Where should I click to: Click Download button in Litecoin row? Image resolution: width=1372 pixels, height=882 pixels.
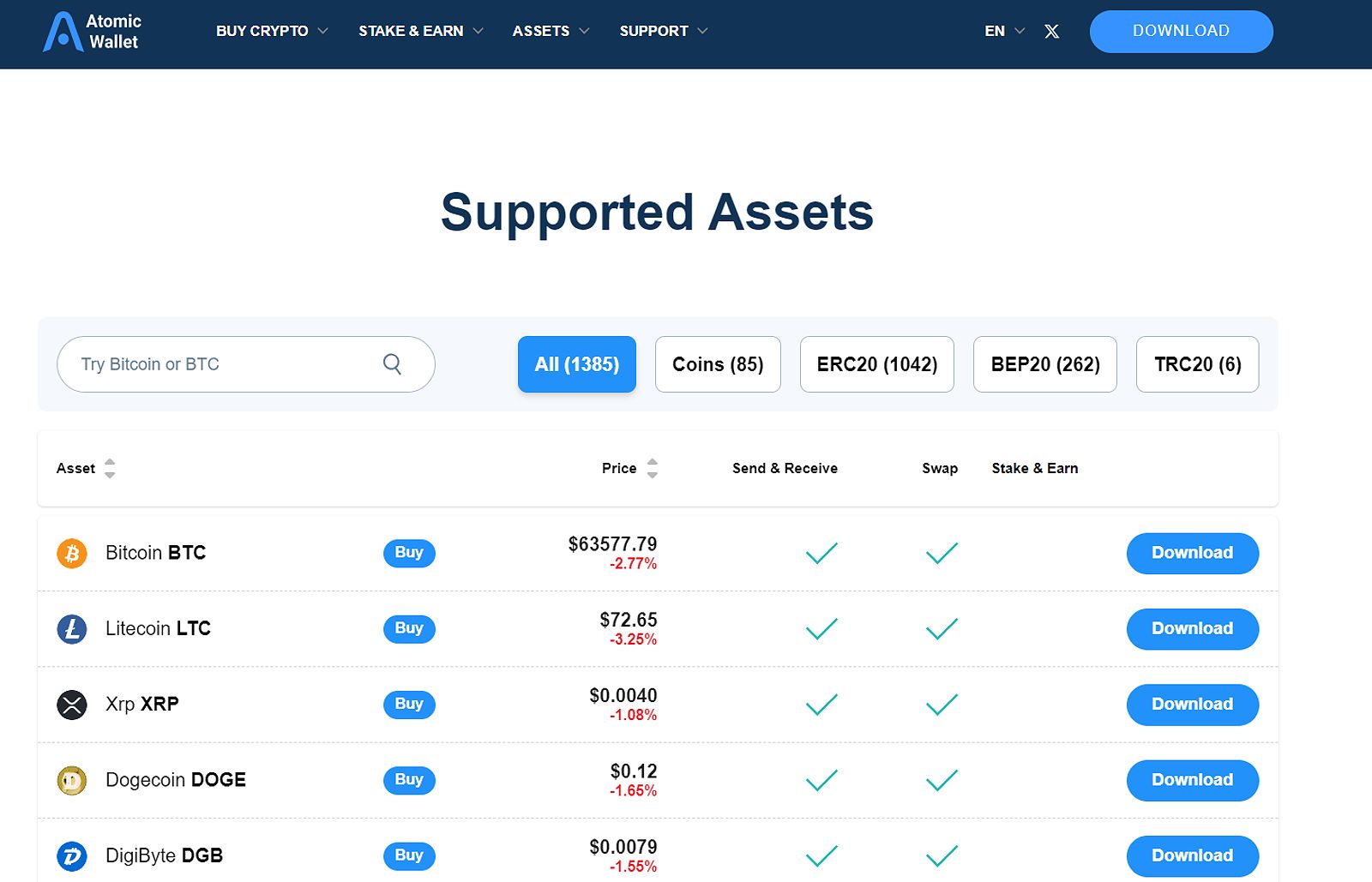coord(1193,629)
